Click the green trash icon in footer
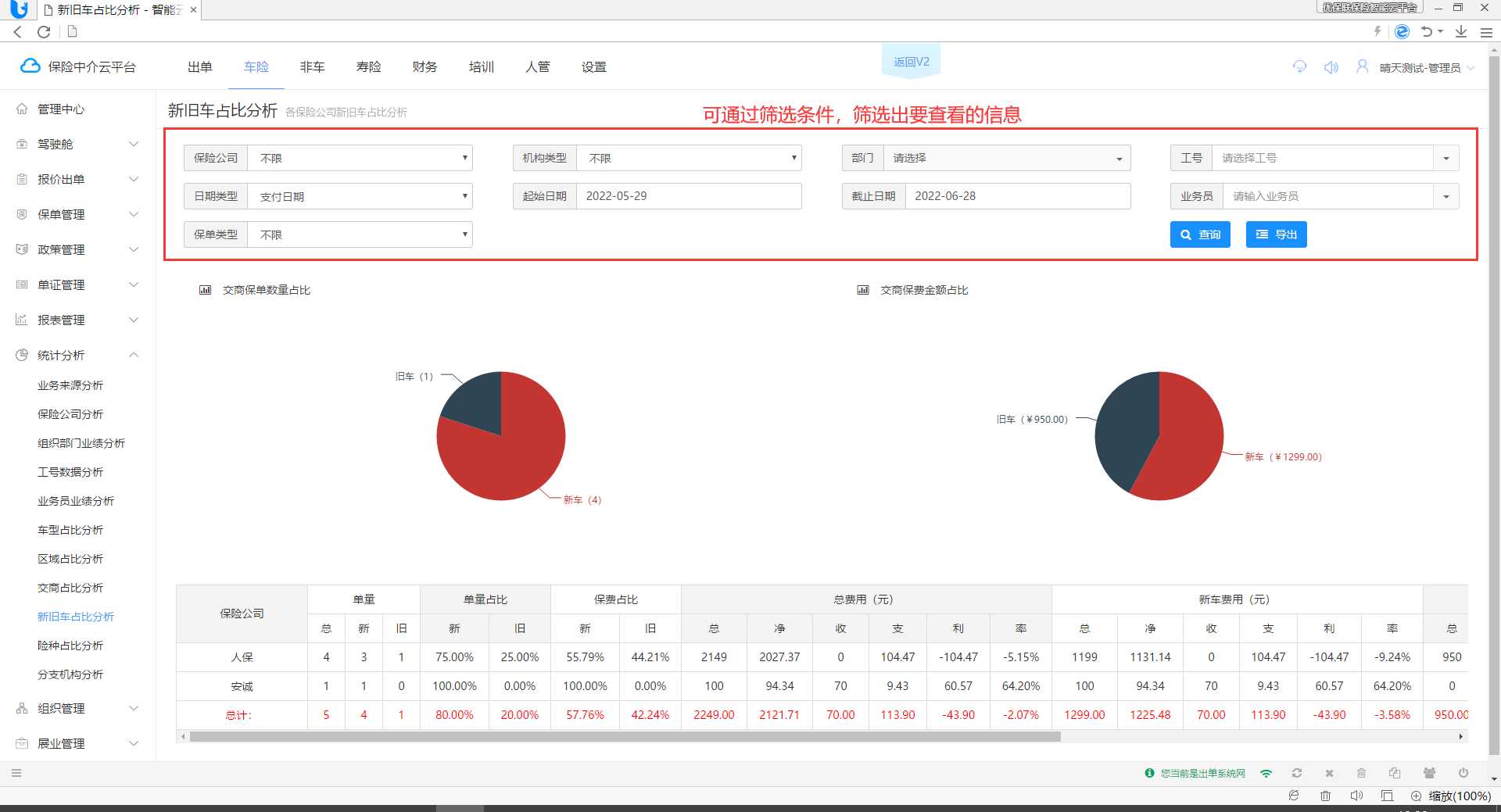The image size is (1501, 812). pyautogui.click(x=1361, y=773)
